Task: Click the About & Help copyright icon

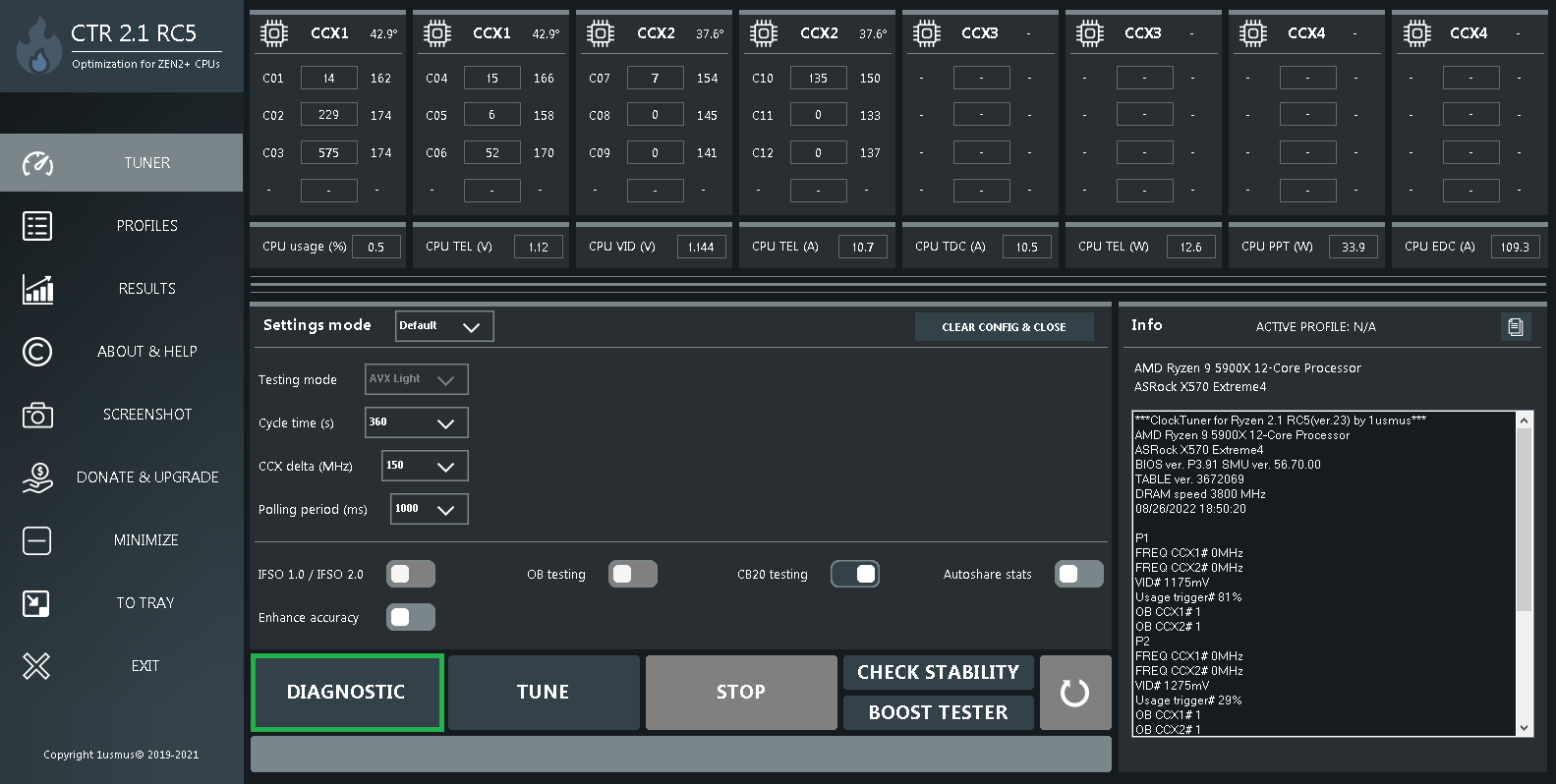Action: 37,352
